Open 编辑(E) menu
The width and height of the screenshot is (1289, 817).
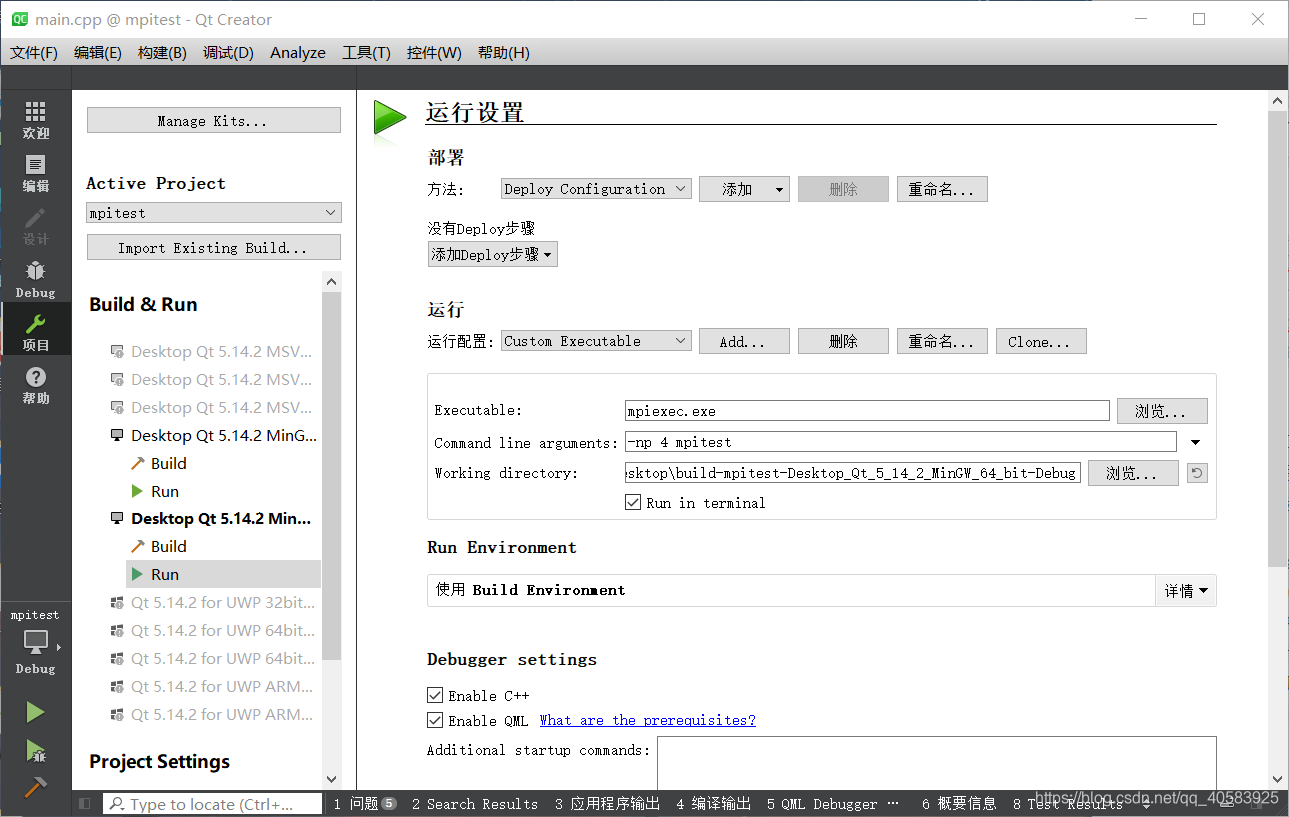point(98,52)
